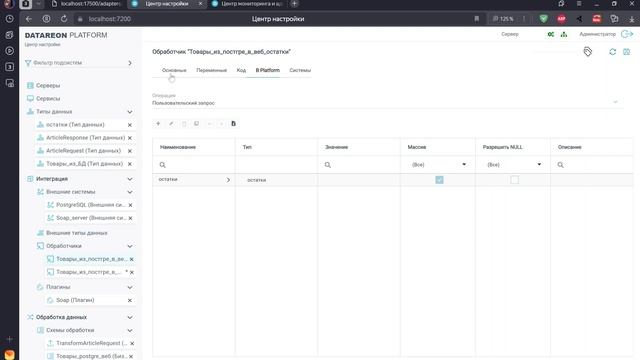Open Сервисы in sidebar
The image size is (640, 360).
[x=48, y=99]
